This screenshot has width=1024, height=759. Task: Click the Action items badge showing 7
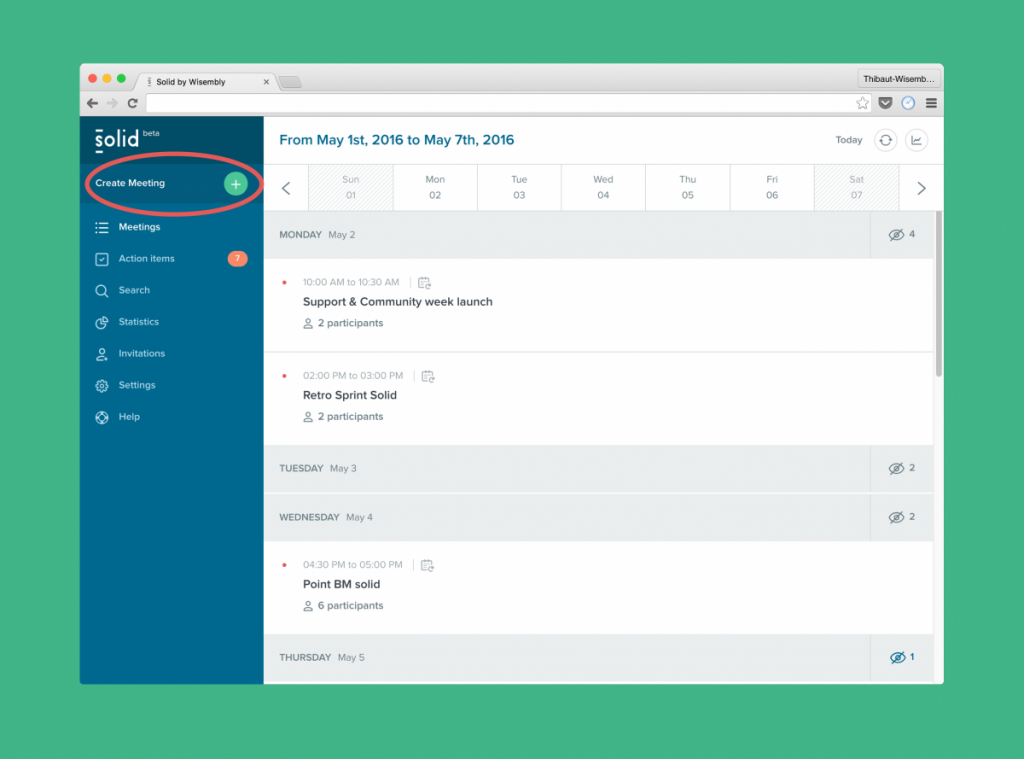[238, 259]
